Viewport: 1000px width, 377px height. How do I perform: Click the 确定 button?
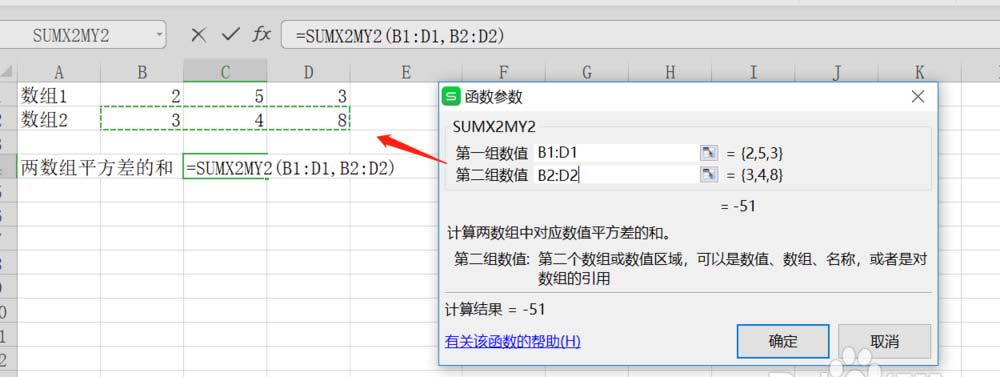pos(783,341)
